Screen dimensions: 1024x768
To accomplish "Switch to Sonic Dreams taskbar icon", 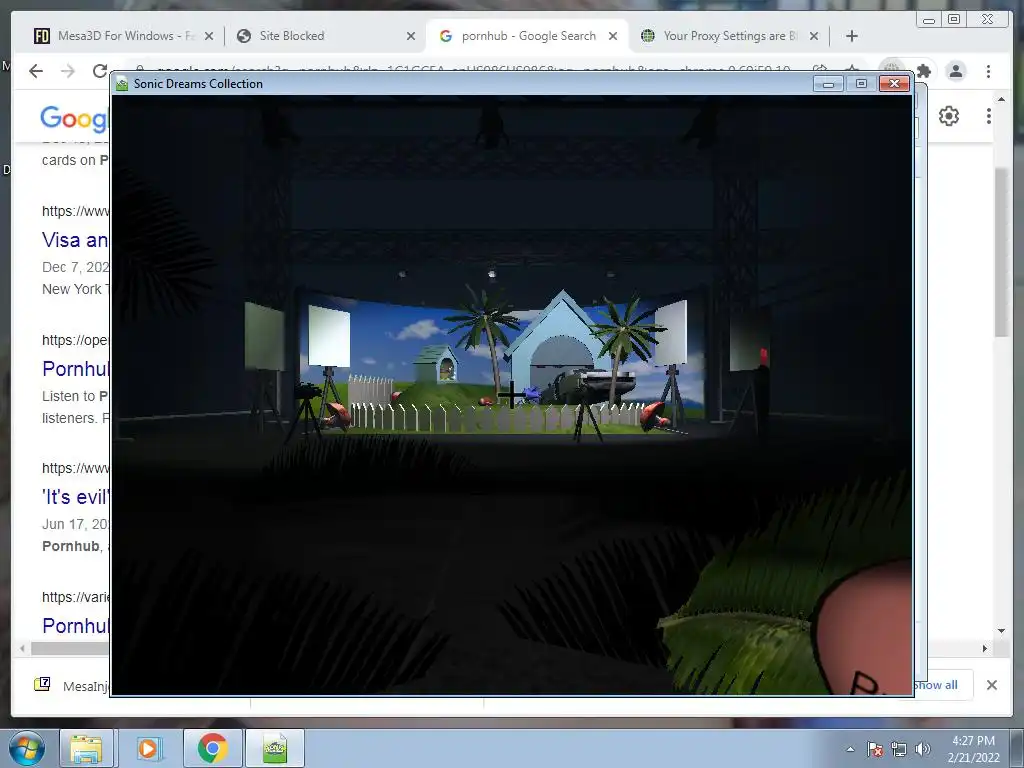I will 275,748.
